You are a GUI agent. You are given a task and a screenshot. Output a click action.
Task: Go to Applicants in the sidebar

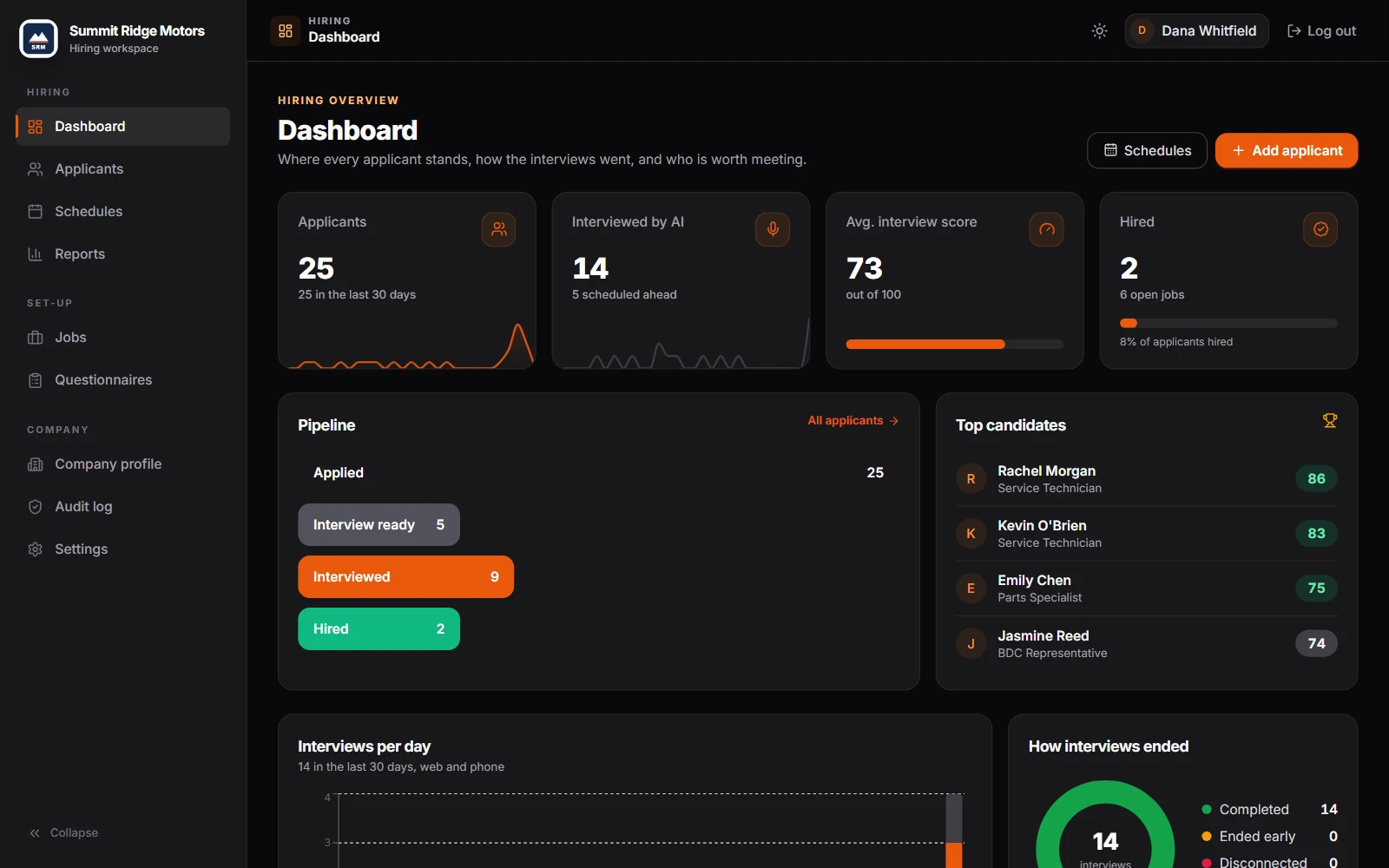tap(122, 169)
